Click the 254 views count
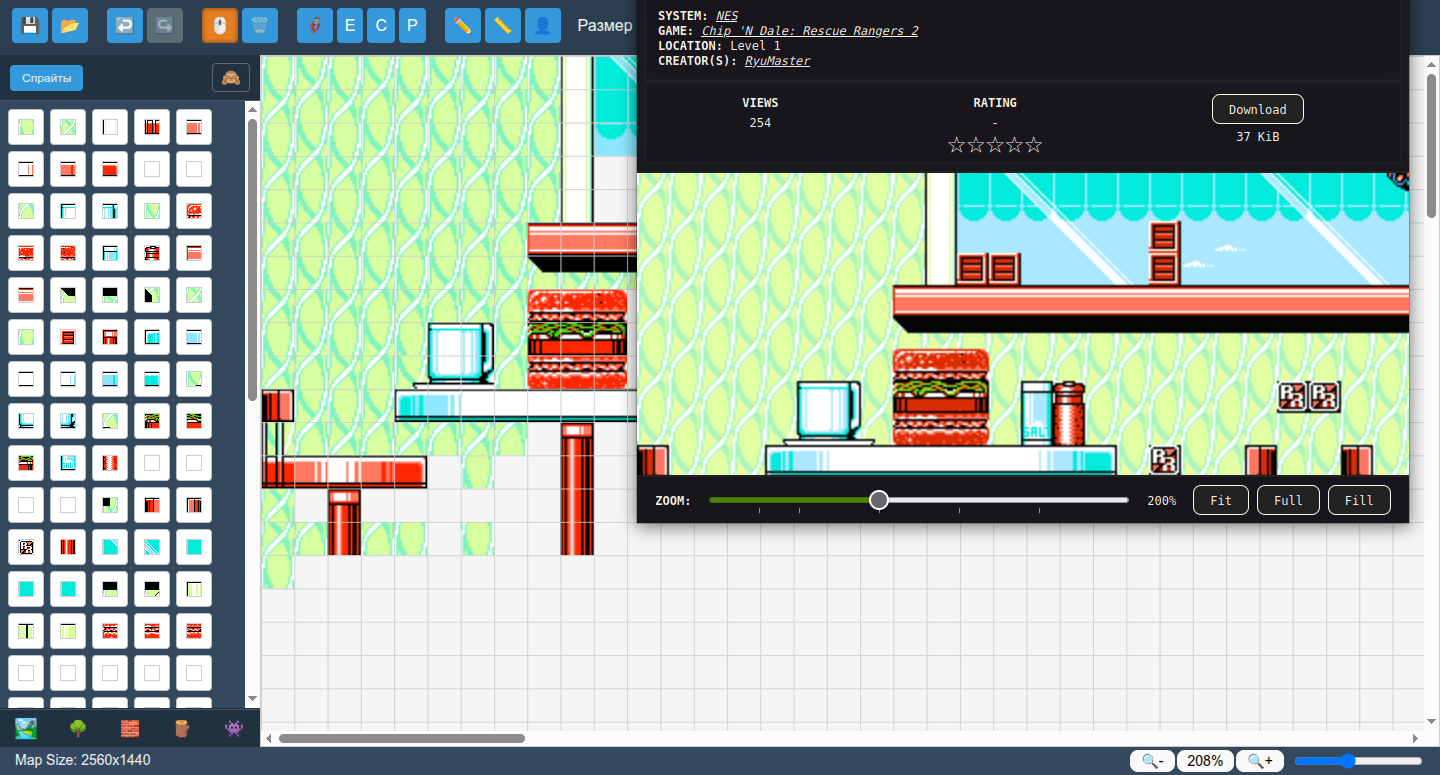The image size is (1440, 775). [760, 123]
